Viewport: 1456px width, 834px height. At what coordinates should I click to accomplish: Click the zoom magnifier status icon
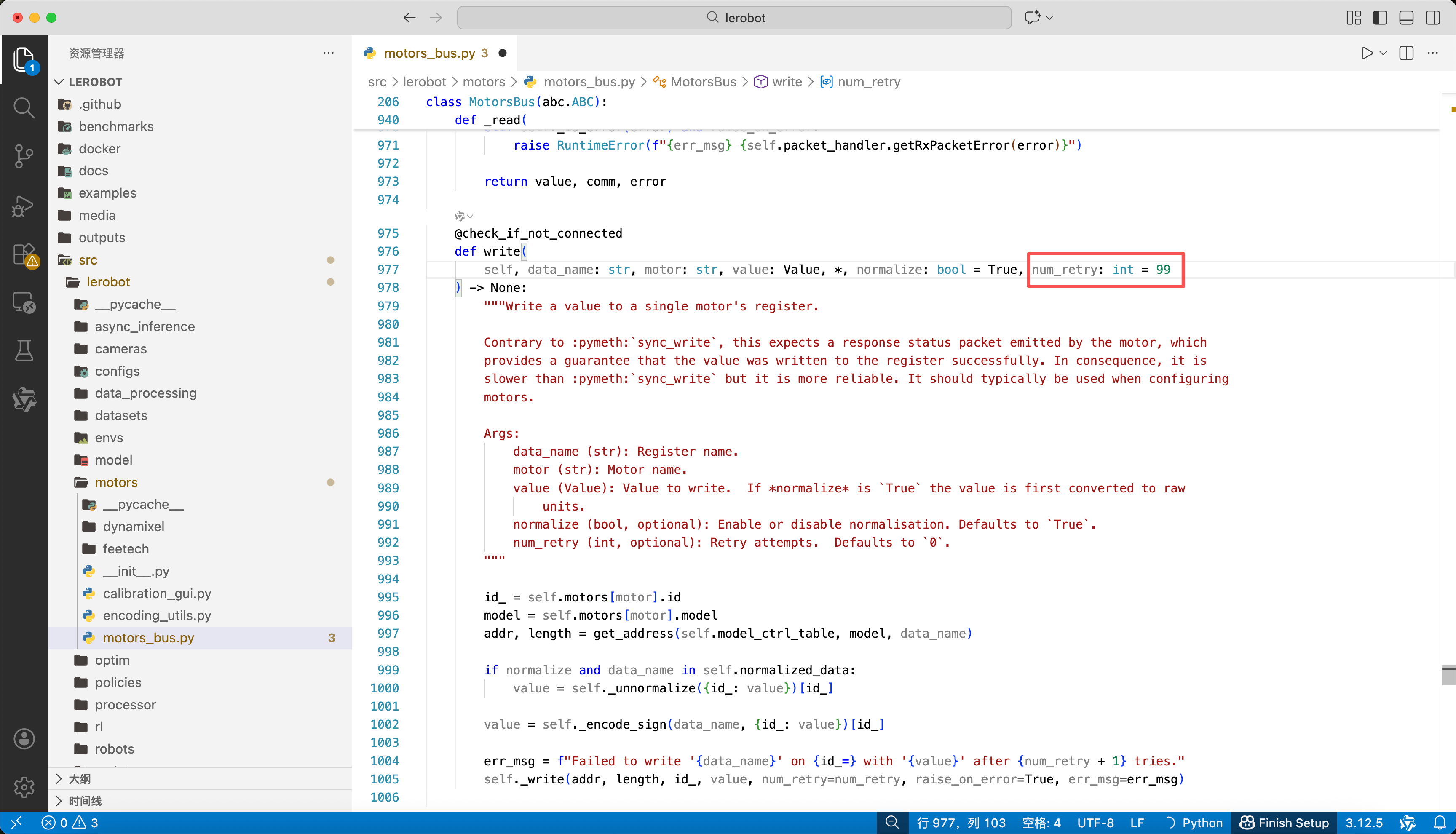892,823
